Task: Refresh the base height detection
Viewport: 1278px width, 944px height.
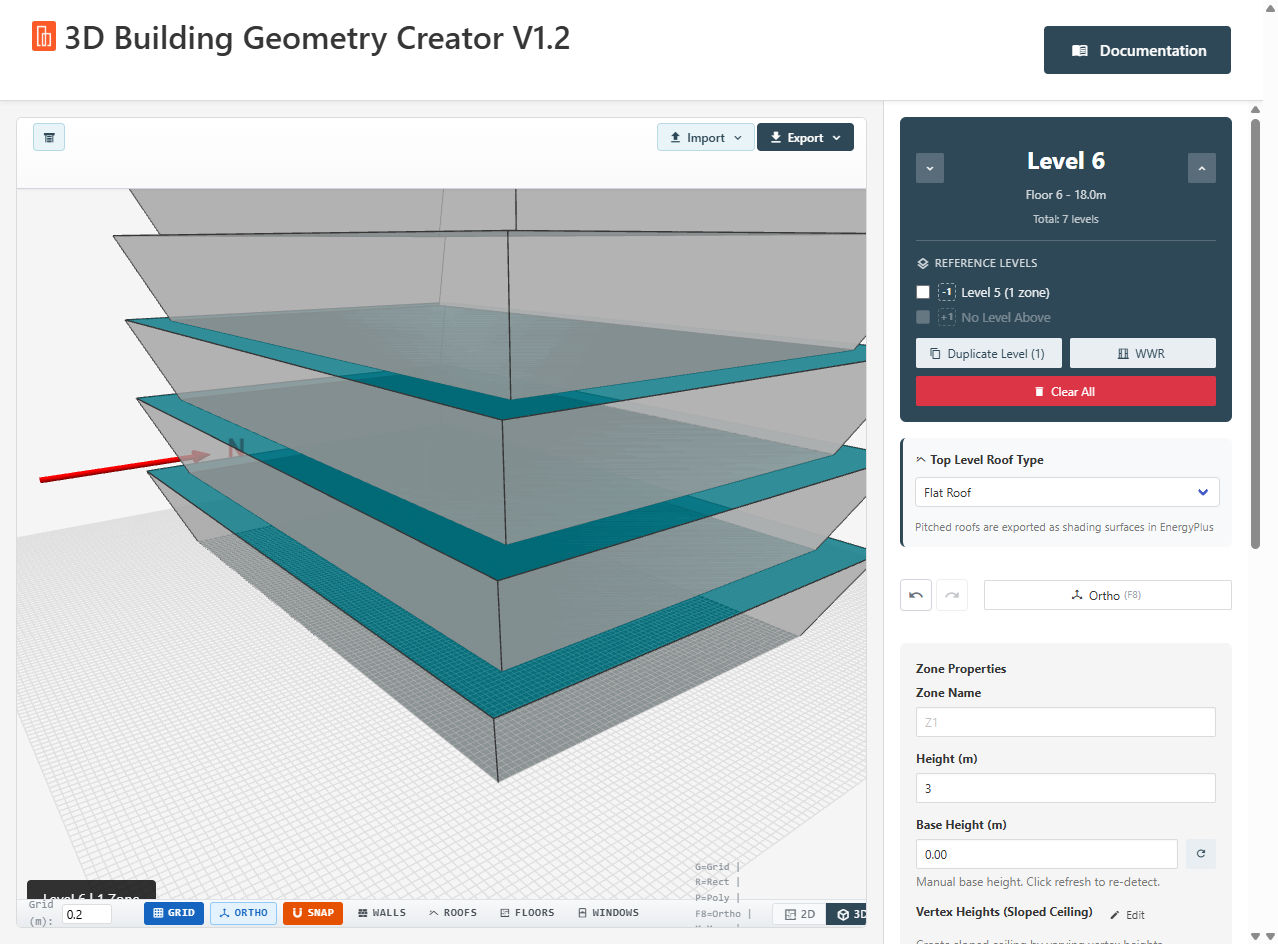Action: [1200, 854]
